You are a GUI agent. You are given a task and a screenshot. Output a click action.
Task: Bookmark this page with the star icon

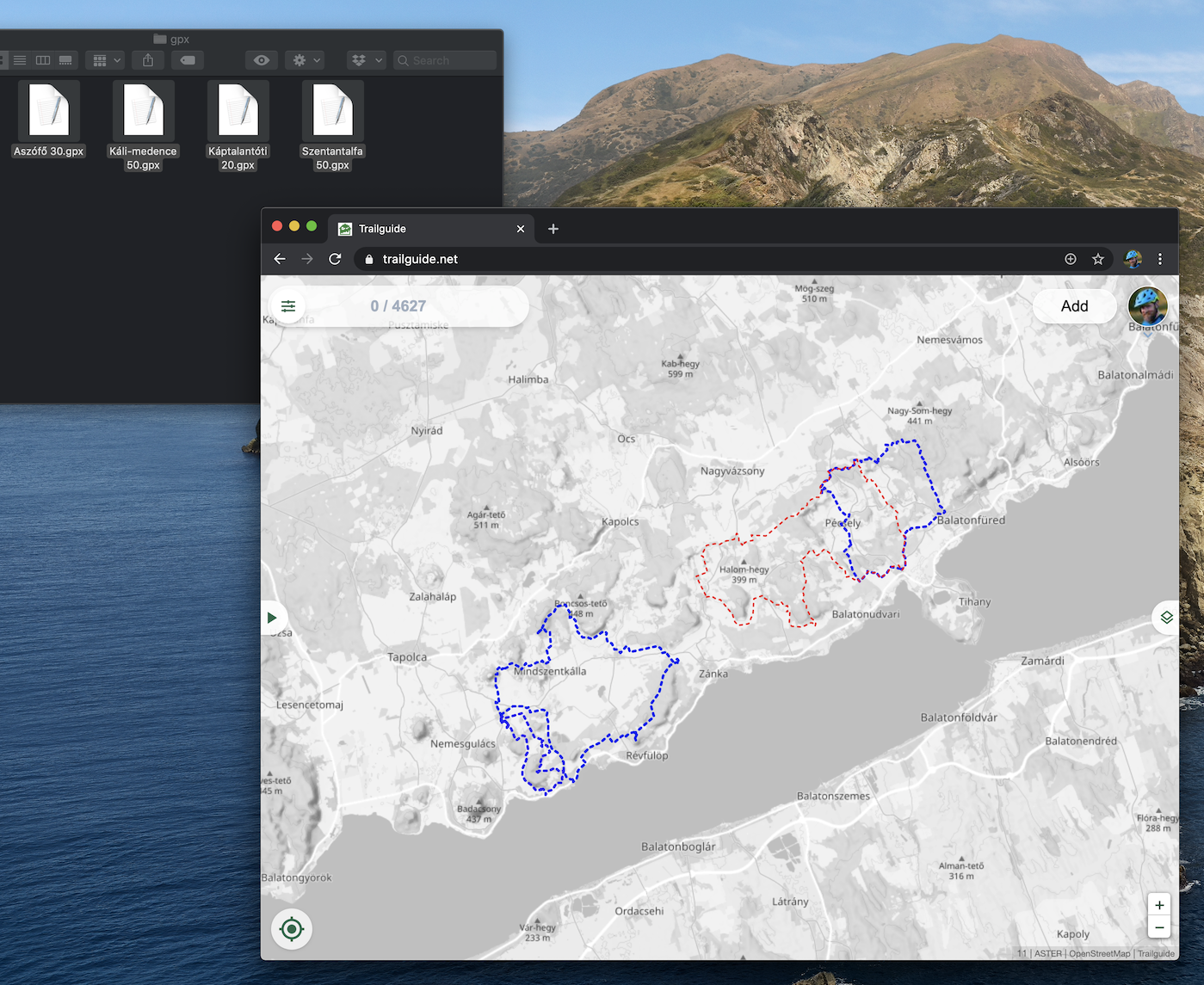click(x=1098, y=259)
